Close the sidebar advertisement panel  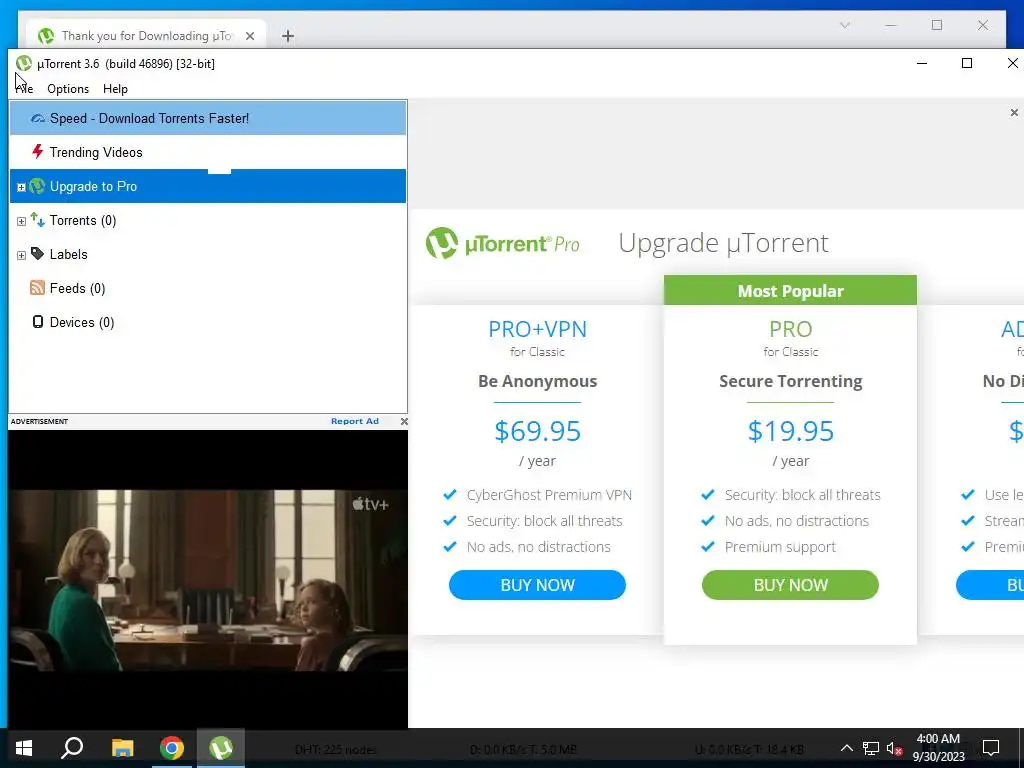(x=404, y=421)
